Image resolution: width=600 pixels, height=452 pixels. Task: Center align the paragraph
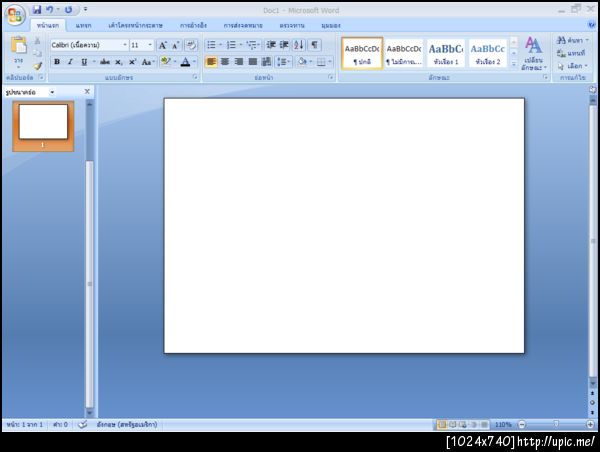(225, 62)
